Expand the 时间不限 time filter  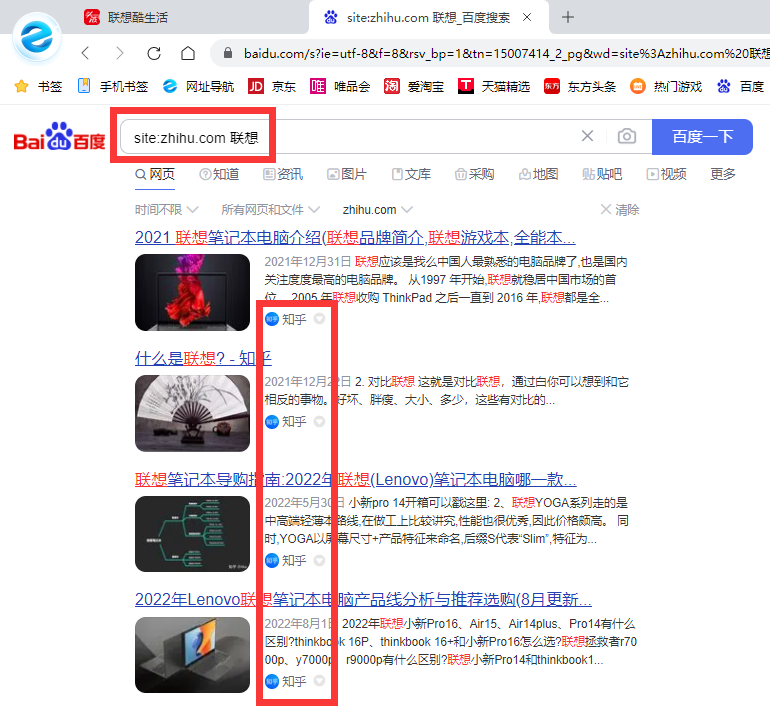[166, 210]
